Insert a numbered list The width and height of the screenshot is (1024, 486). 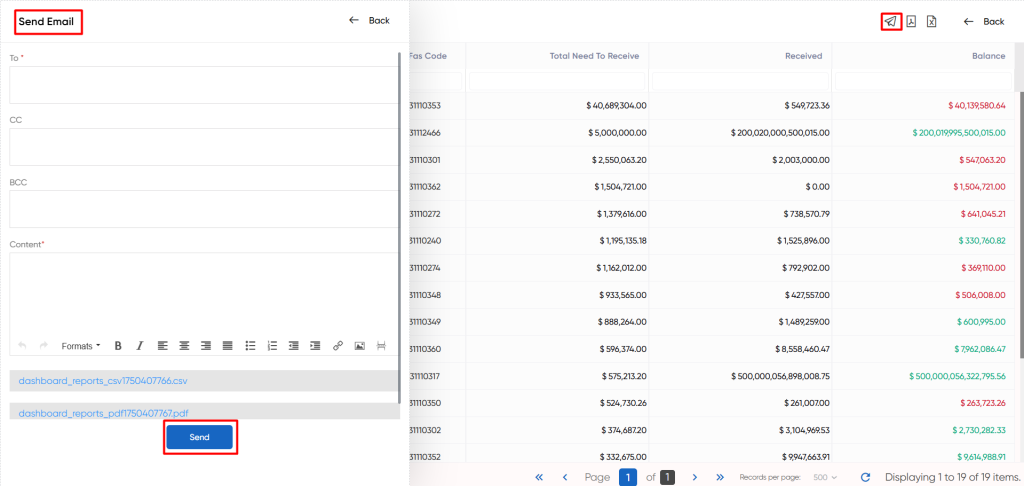[272, 346]
